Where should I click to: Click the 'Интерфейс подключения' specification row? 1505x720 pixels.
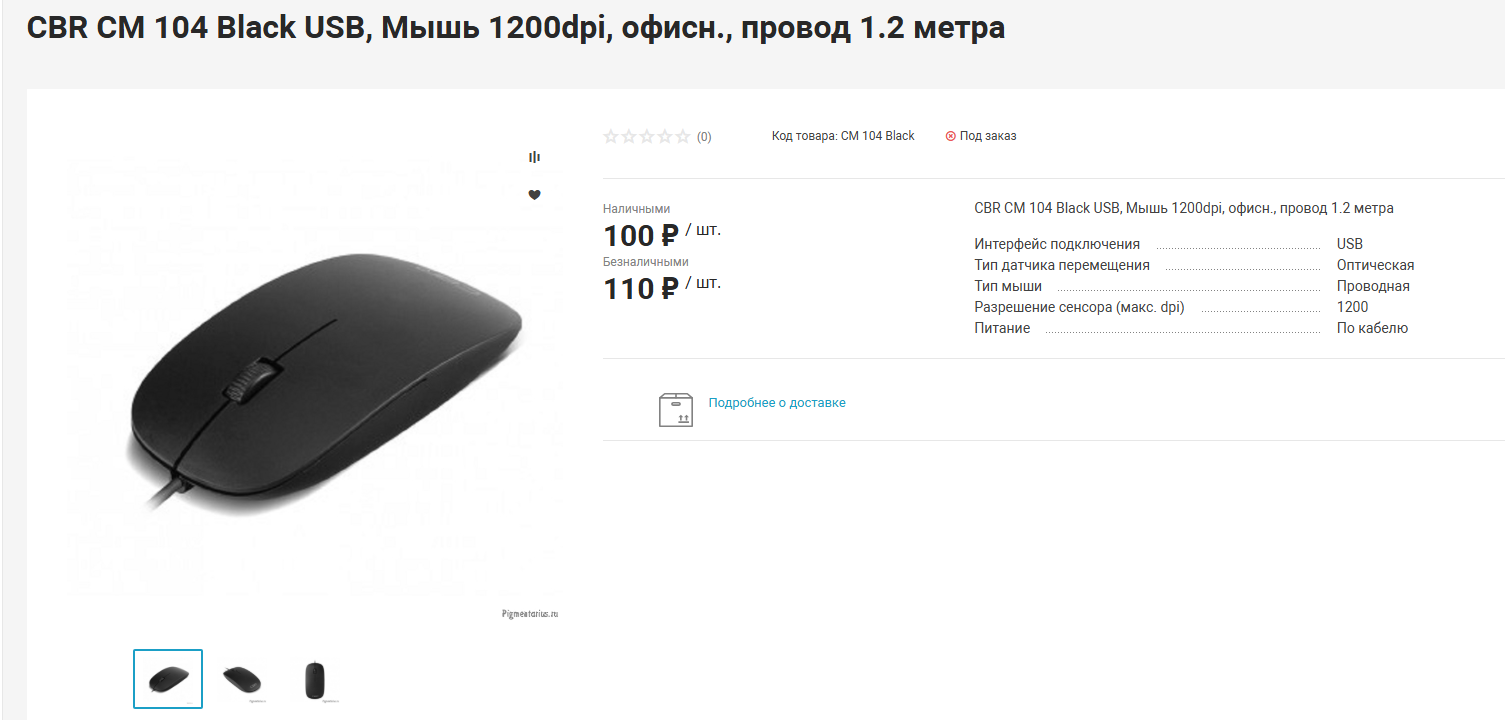pos(1194,244)
